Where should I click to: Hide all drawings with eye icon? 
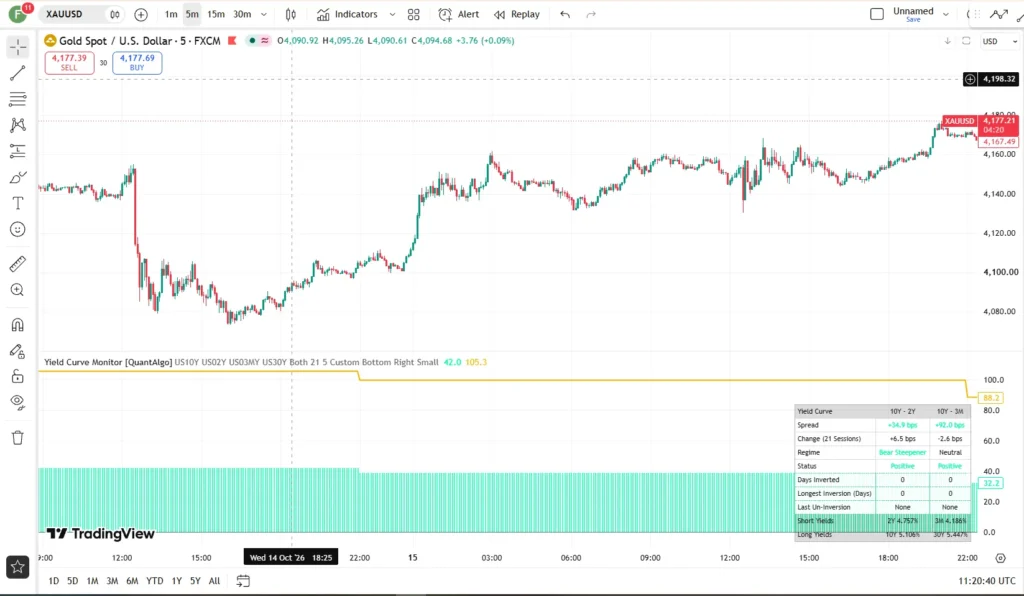tap(18, 402)
